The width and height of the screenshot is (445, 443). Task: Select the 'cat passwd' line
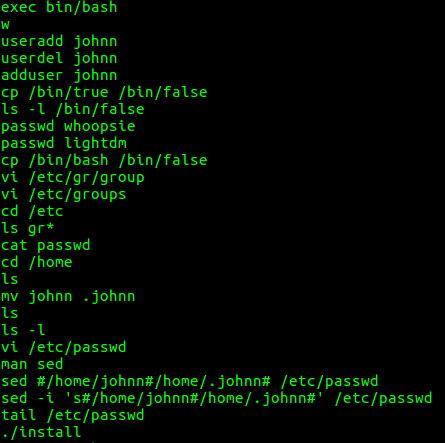coord(46,245)
